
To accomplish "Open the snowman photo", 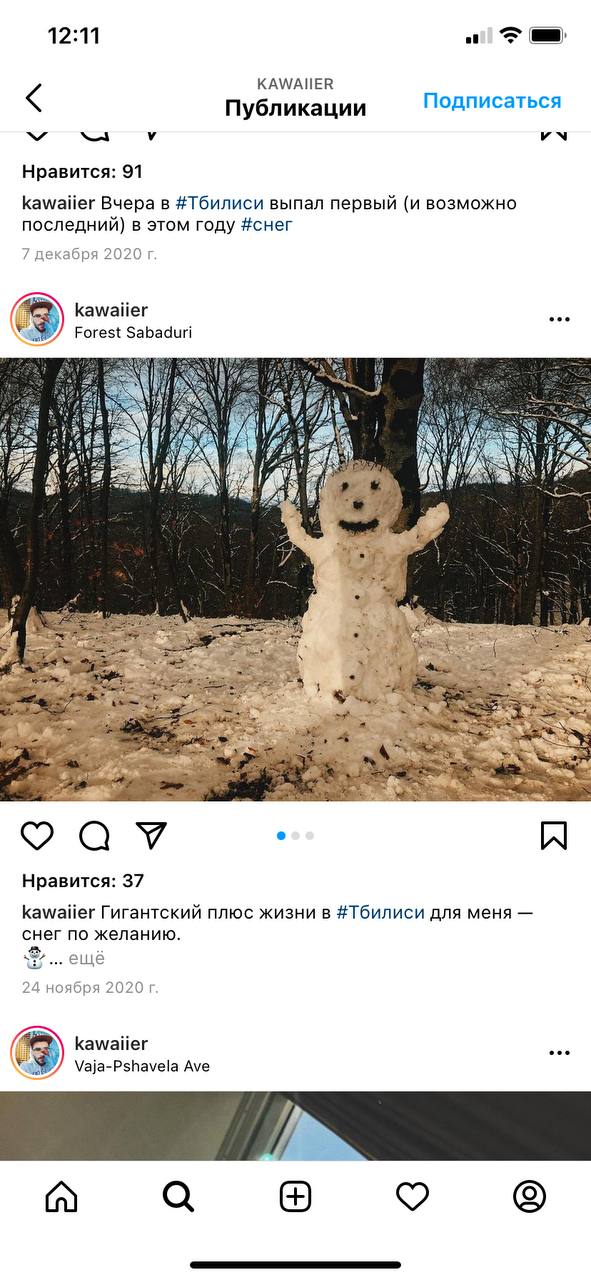I will click(x=295, y=579).
